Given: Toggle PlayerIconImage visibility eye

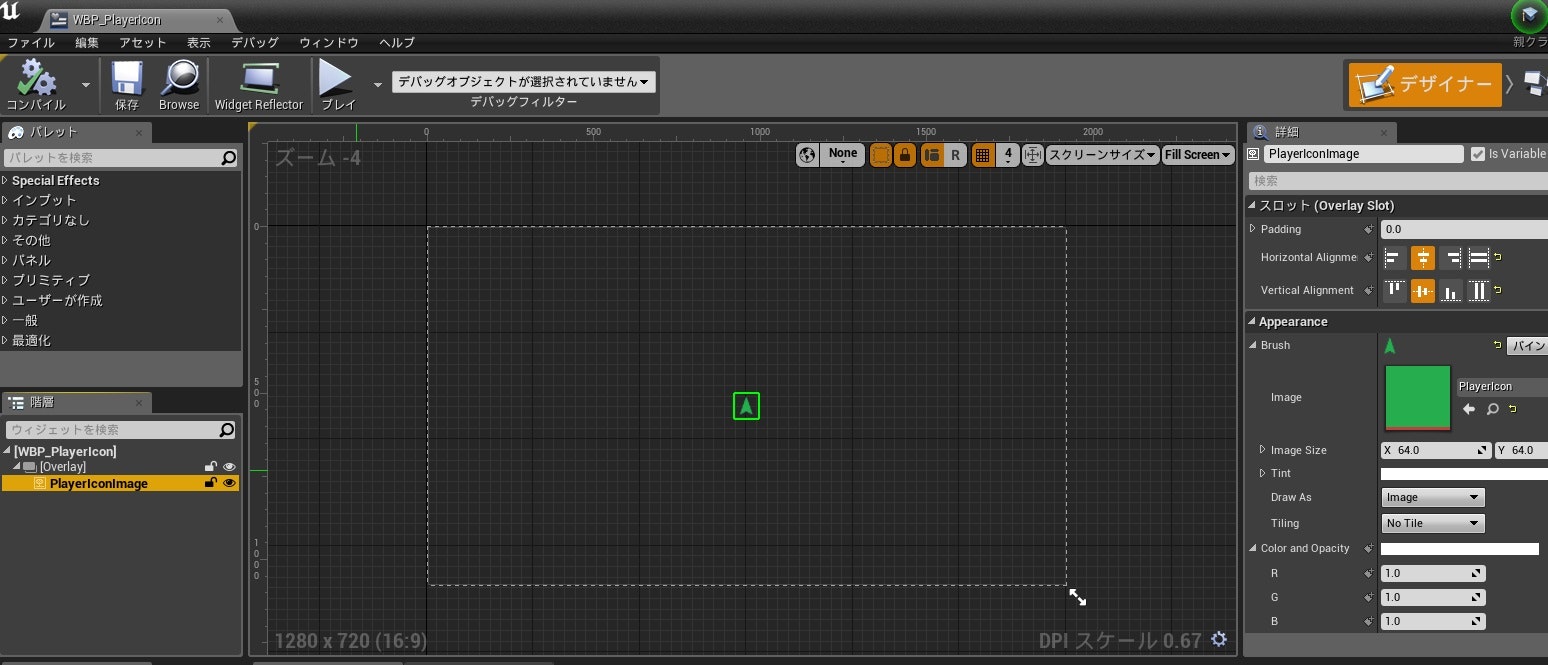Looking at the screenshot, I should (x=229, y=483).
